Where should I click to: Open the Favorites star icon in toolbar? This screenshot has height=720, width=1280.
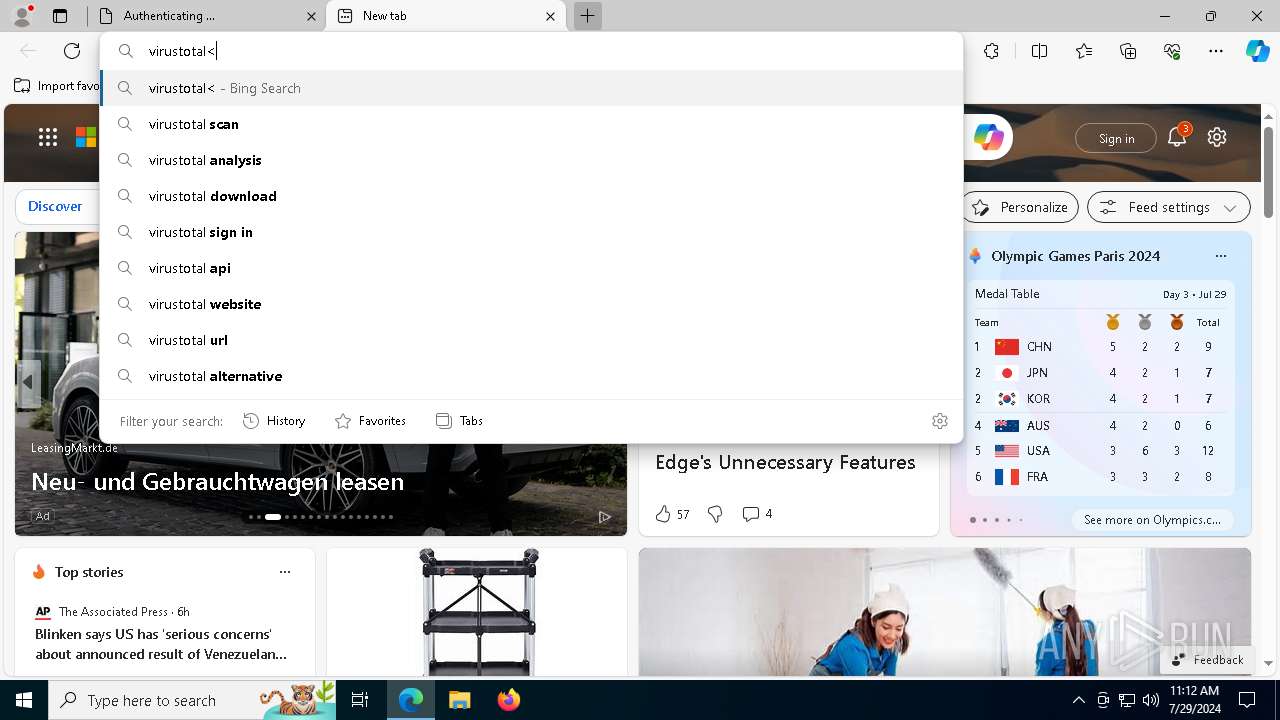click(1084, 51)
